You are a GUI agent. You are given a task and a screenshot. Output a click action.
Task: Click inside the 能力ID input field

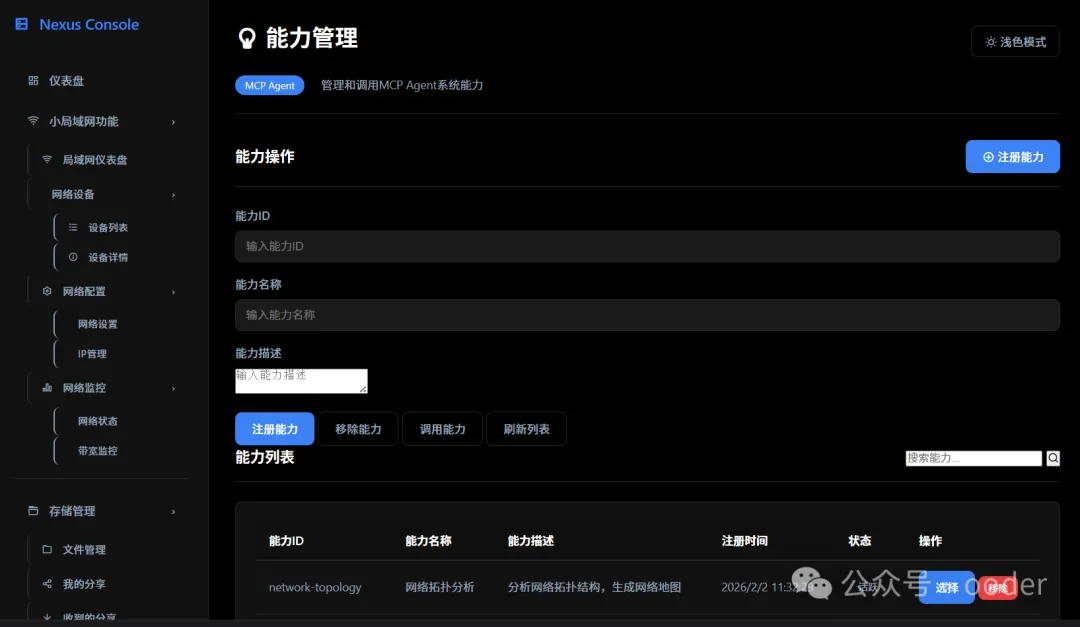[647, 246]
